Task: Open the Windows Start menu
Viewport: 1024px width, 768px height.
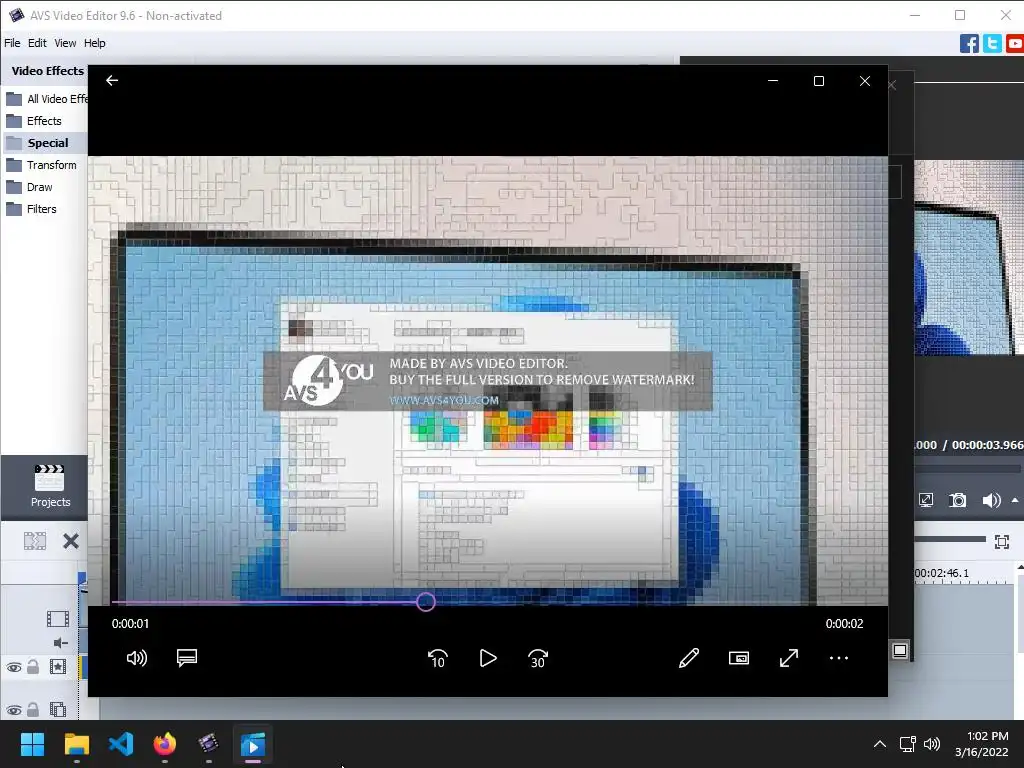Action: (x=32, y=744)
